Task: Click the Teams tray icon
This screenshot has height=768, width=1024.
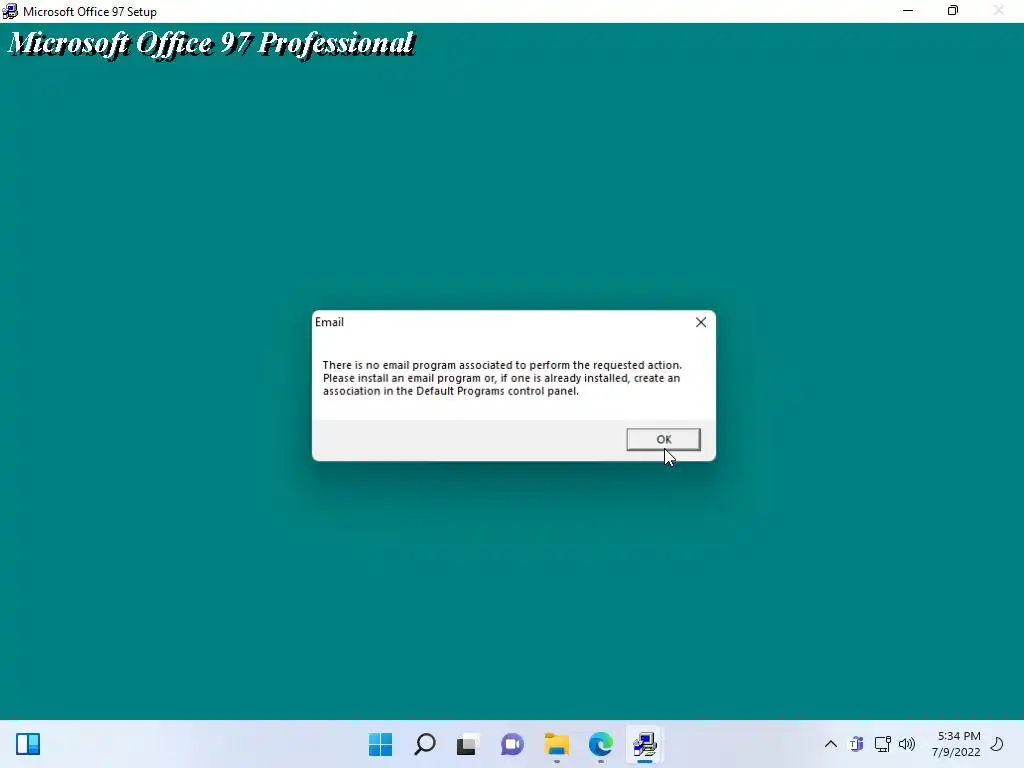Action: (856, 744)
